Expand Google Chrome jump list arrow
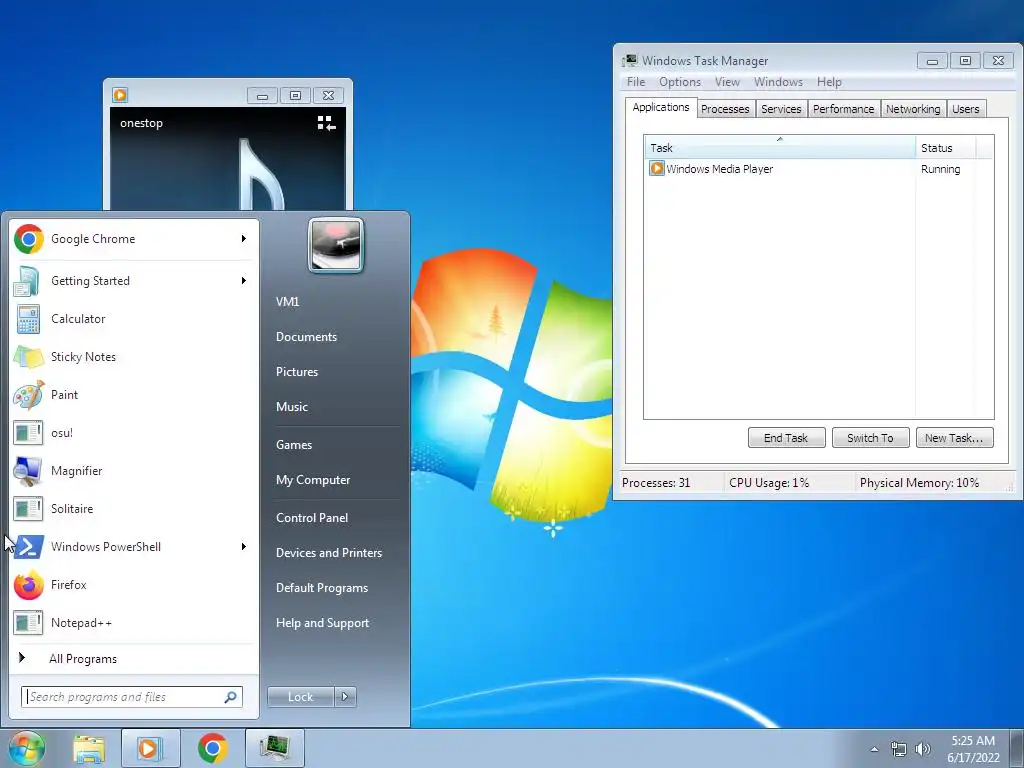The width and height of the screenshot is (1024, 768). coord(244,239)
